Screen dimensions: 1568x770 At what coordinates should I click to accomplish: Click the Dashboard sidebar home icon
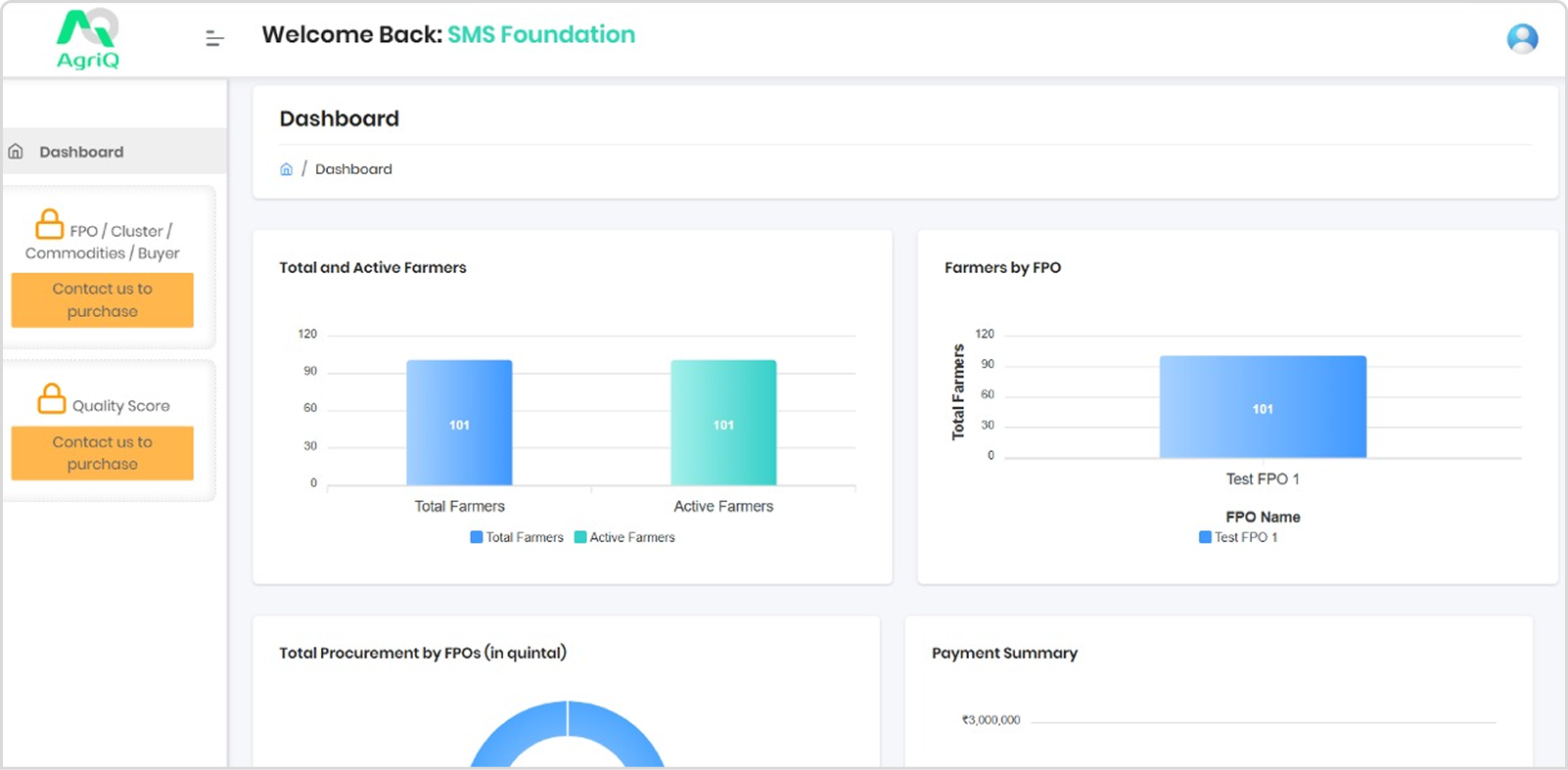(x=16, y=152)
